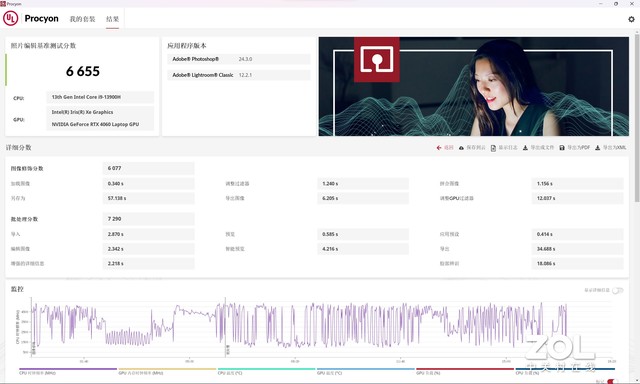Screen dimensions: 640x384
Task: Select the 结果 results tab
Action: click(x=113, y=19)
